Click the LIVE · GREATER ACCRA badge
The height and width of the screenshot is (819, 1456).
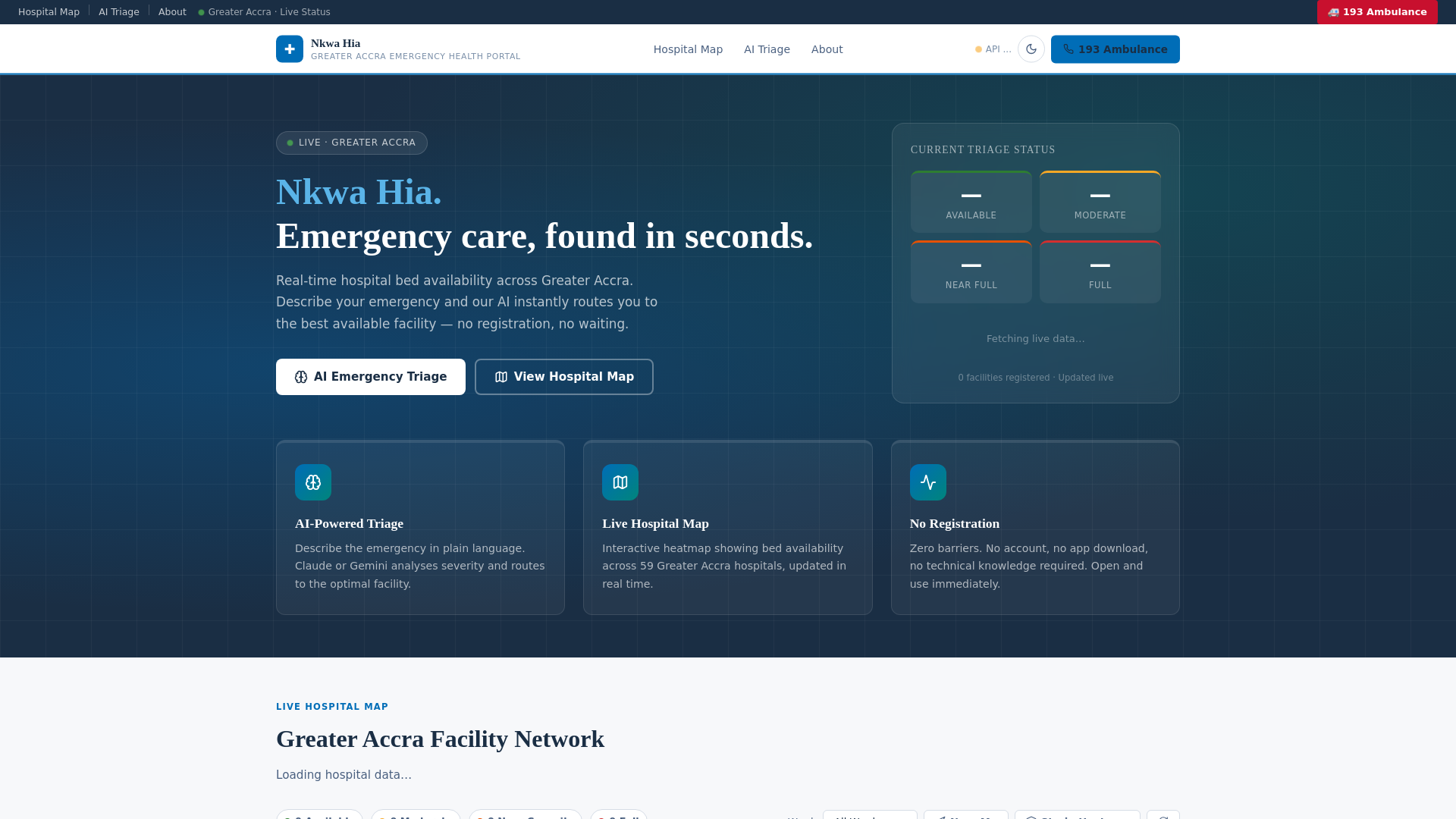pos(352,143)
